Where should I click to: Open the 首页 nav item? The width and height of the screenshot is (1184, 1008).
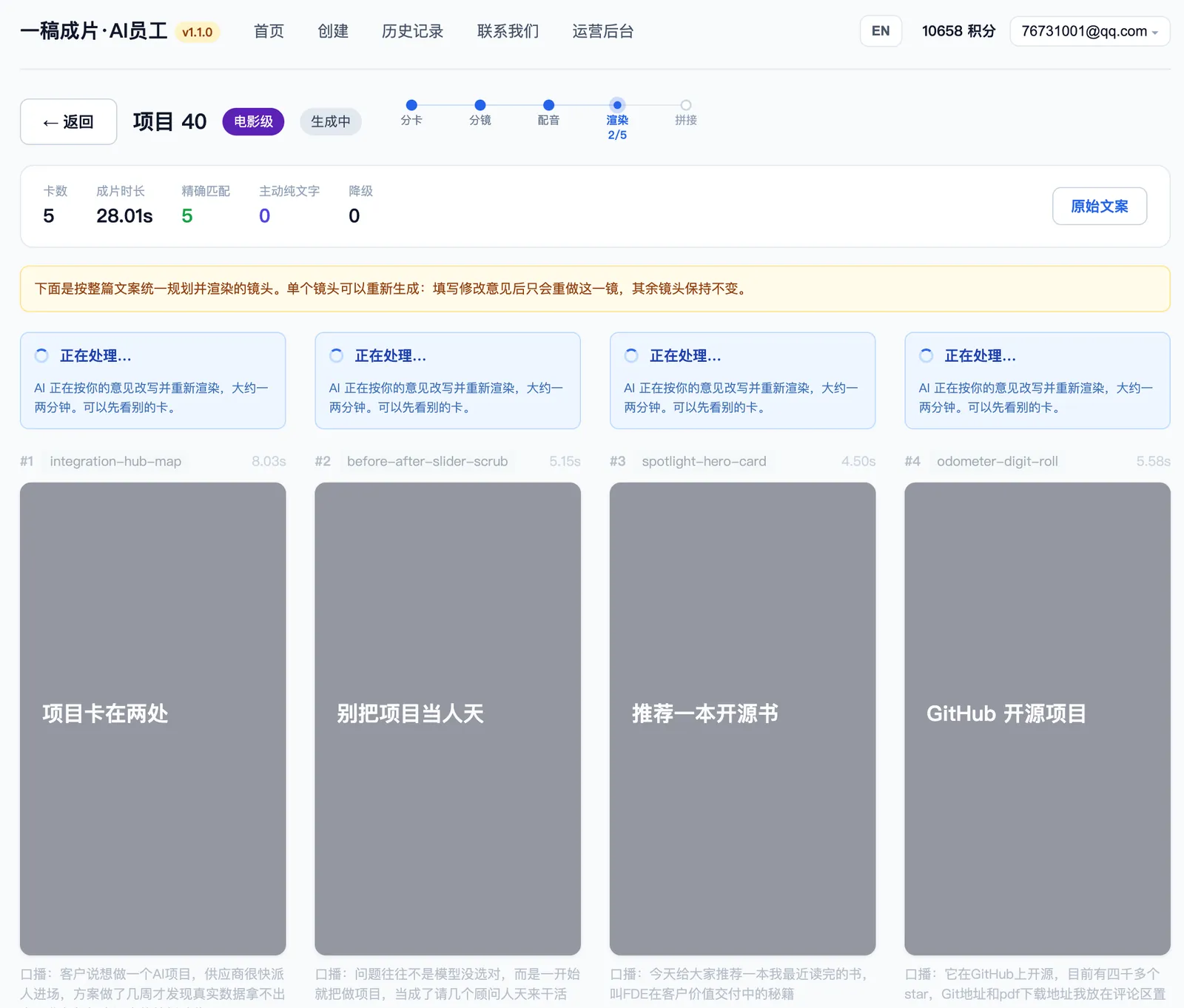[269, 31]
